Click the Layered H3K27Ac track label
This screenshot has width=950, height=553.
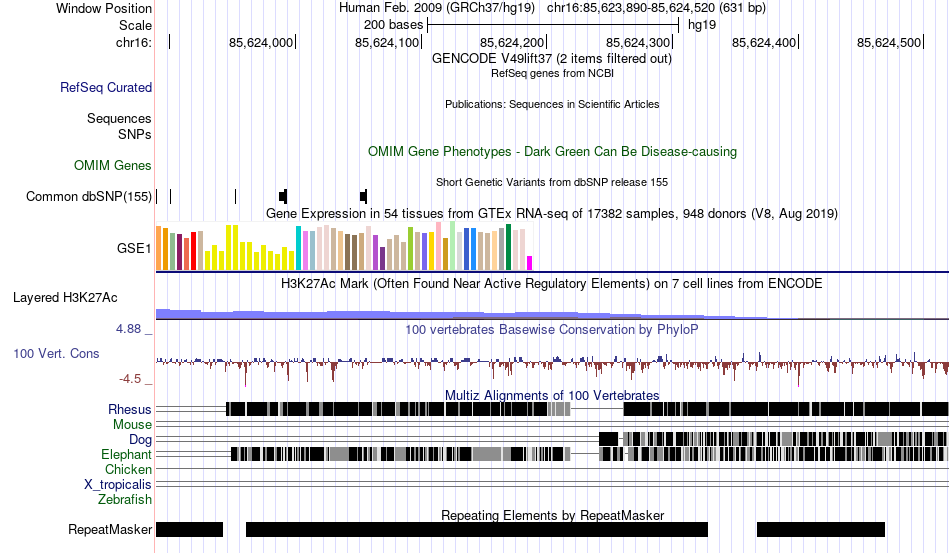click(x=65, y=297)
